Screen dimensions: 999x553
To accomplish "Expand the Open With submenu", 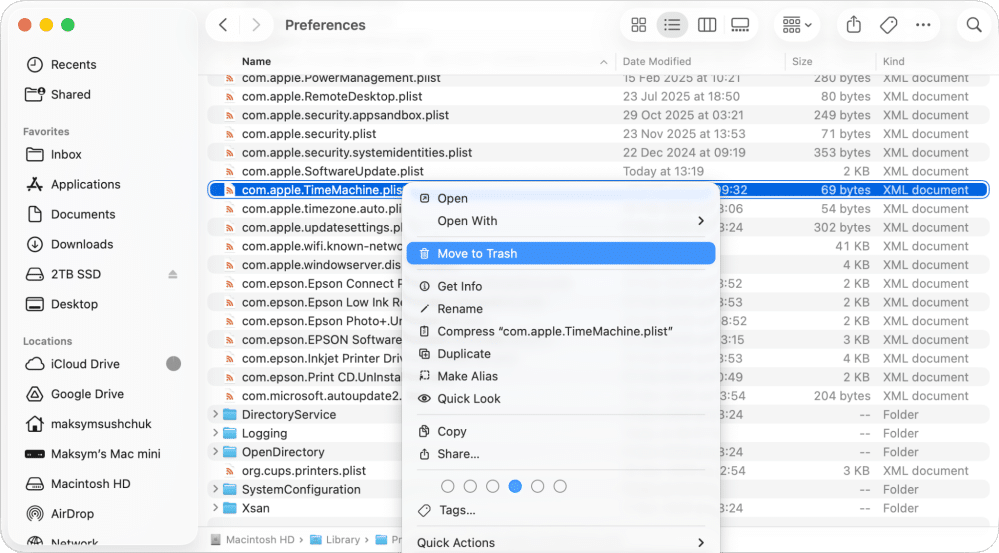I will (x=561, y=220).
